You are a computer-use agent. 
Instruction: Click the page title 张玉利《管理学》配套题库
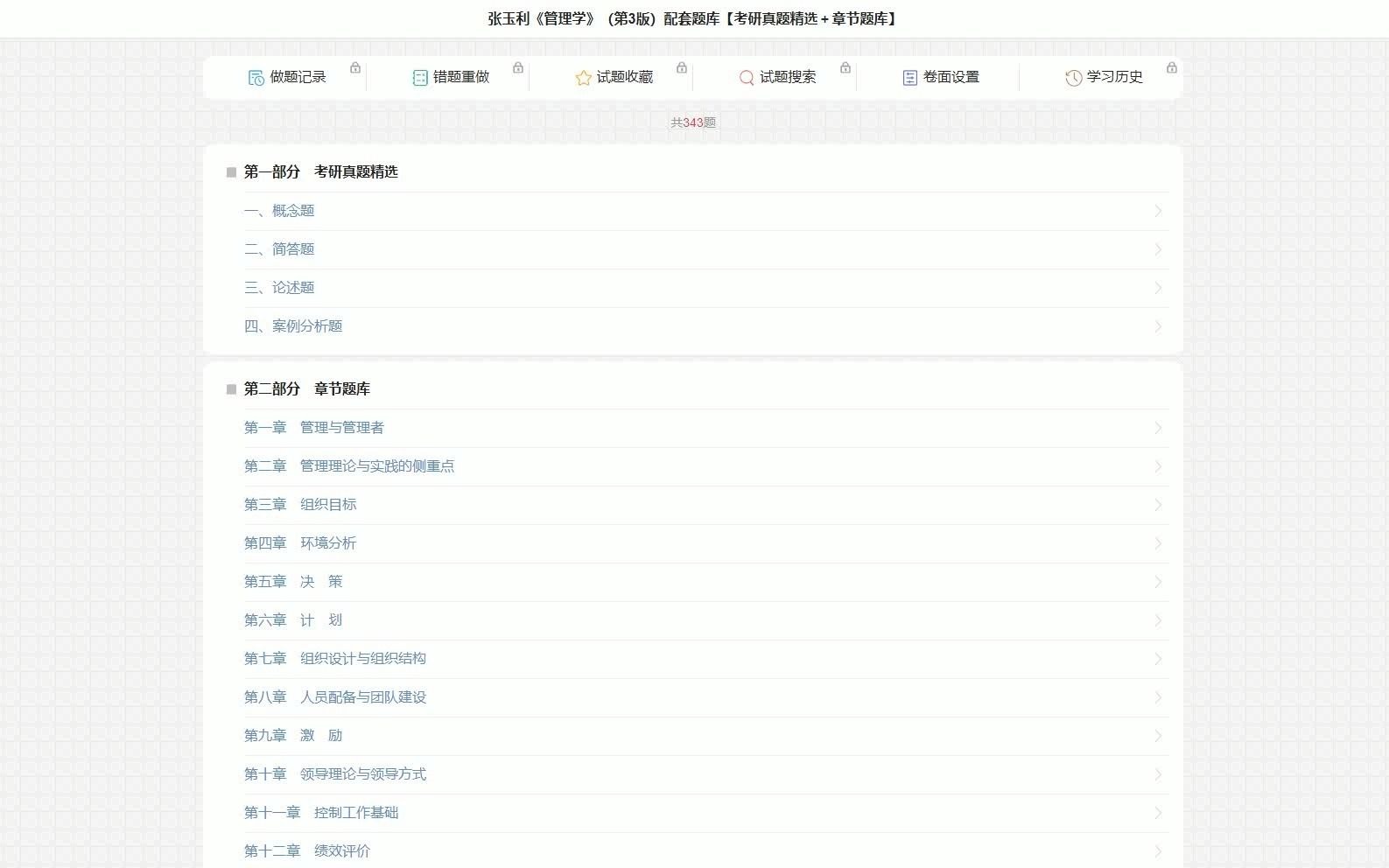click(693, 18)
